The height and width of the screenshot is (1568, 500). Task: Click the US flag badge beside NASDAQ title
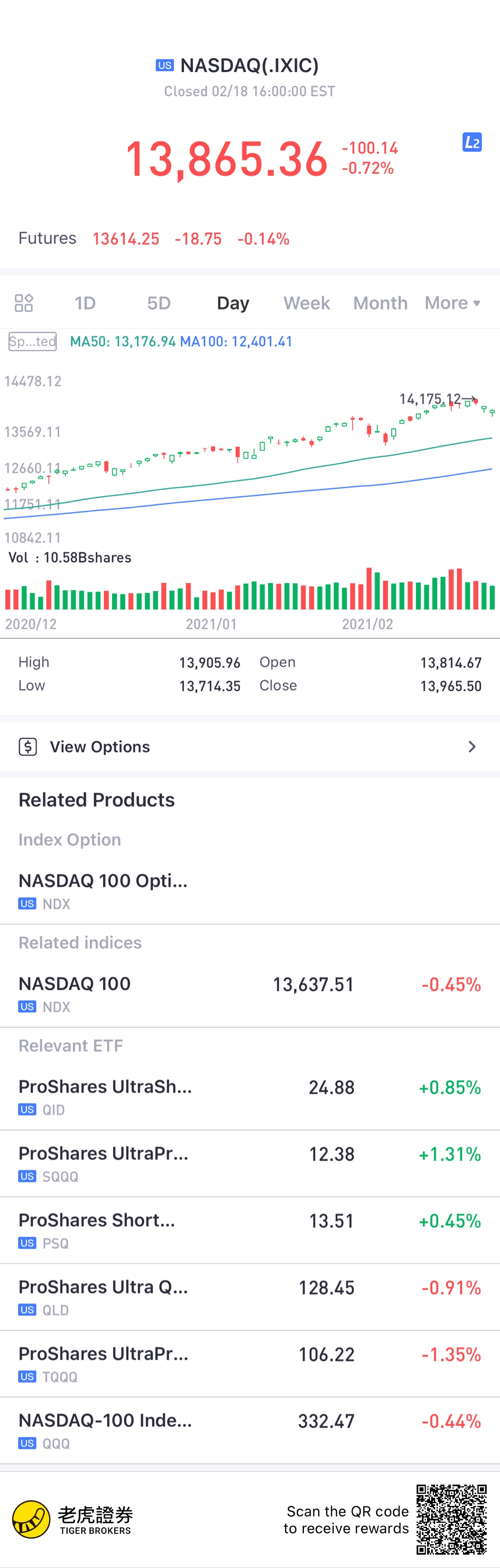(x=164, y=66)
